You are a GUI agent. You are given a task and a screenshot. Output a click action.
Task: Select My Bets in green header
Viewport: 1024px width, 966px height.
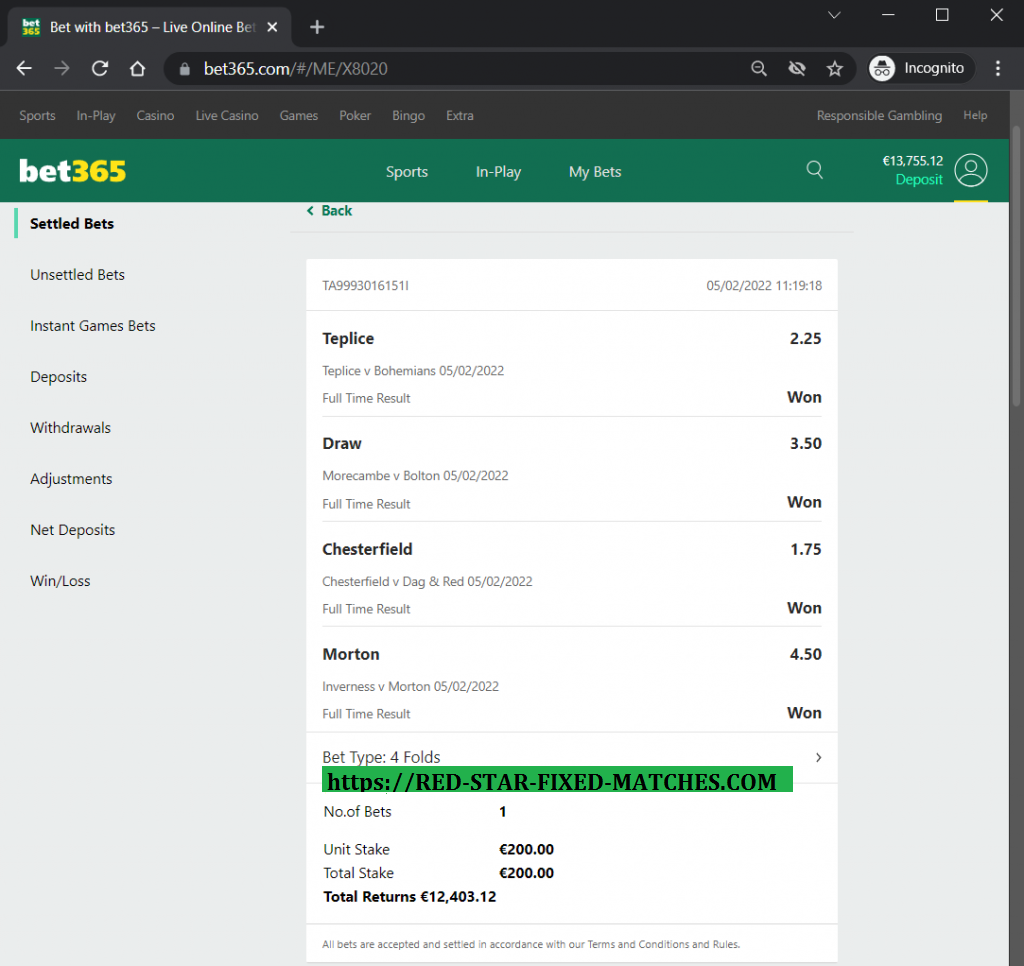click(595, 172)
